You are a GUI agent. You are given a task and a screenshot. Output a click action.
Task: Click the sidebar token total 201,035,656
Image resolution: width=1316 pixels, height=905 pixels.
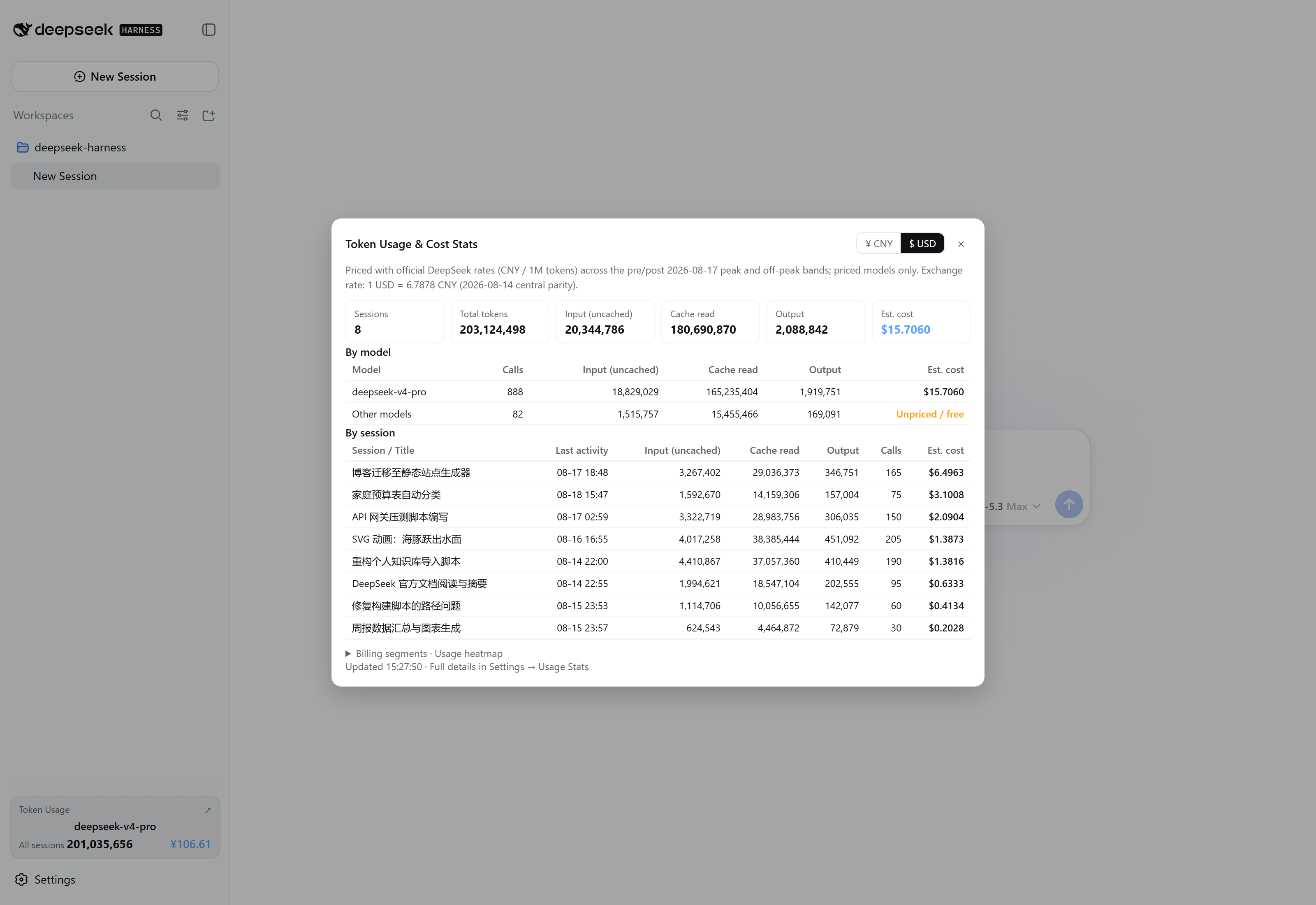click(x=100, y=845)
